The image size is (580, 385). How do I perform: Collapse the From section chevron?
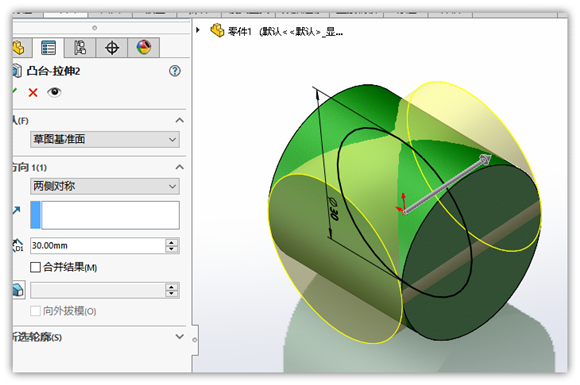click(x=179, y=120)
